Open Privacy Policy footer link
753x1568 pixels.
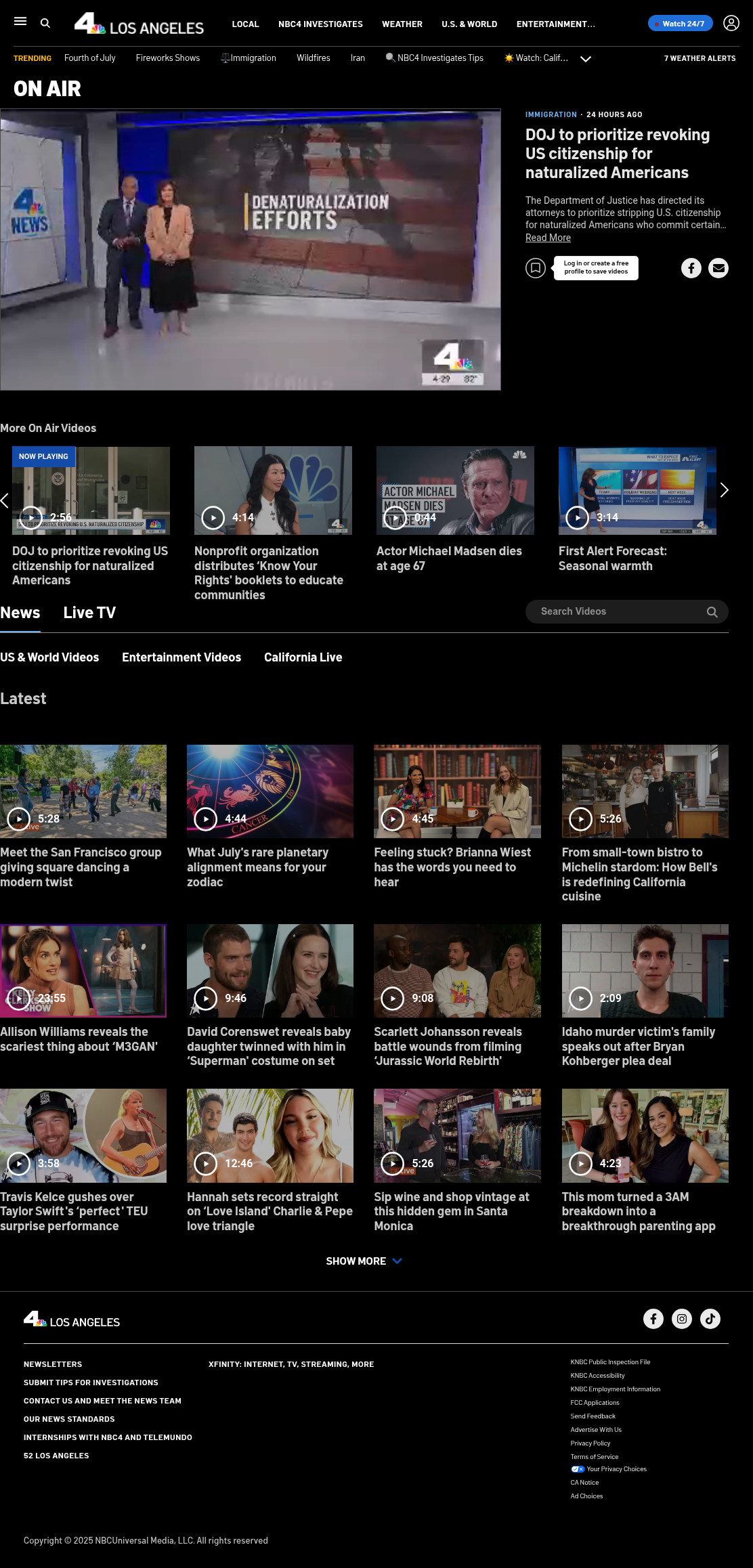(x=590, y=1443)
